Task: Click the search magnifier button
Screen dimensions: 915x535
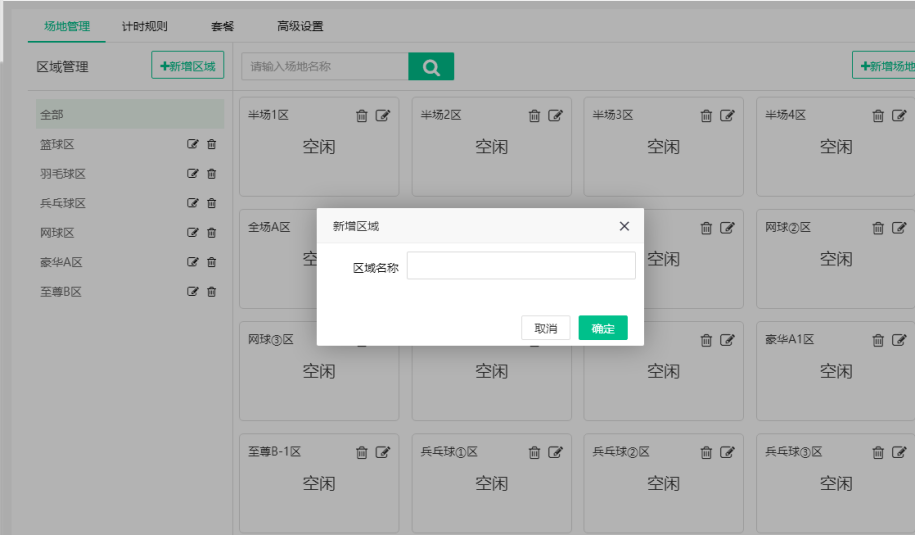Action: coord(431,67)
